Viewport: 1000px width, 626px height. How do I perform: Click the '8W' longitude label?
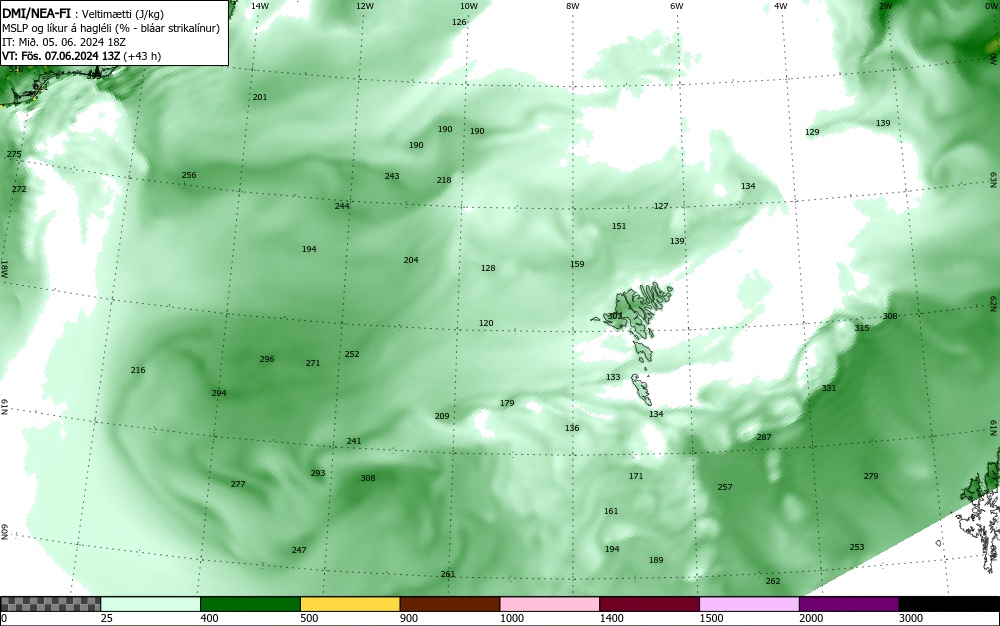click(573, 6)
